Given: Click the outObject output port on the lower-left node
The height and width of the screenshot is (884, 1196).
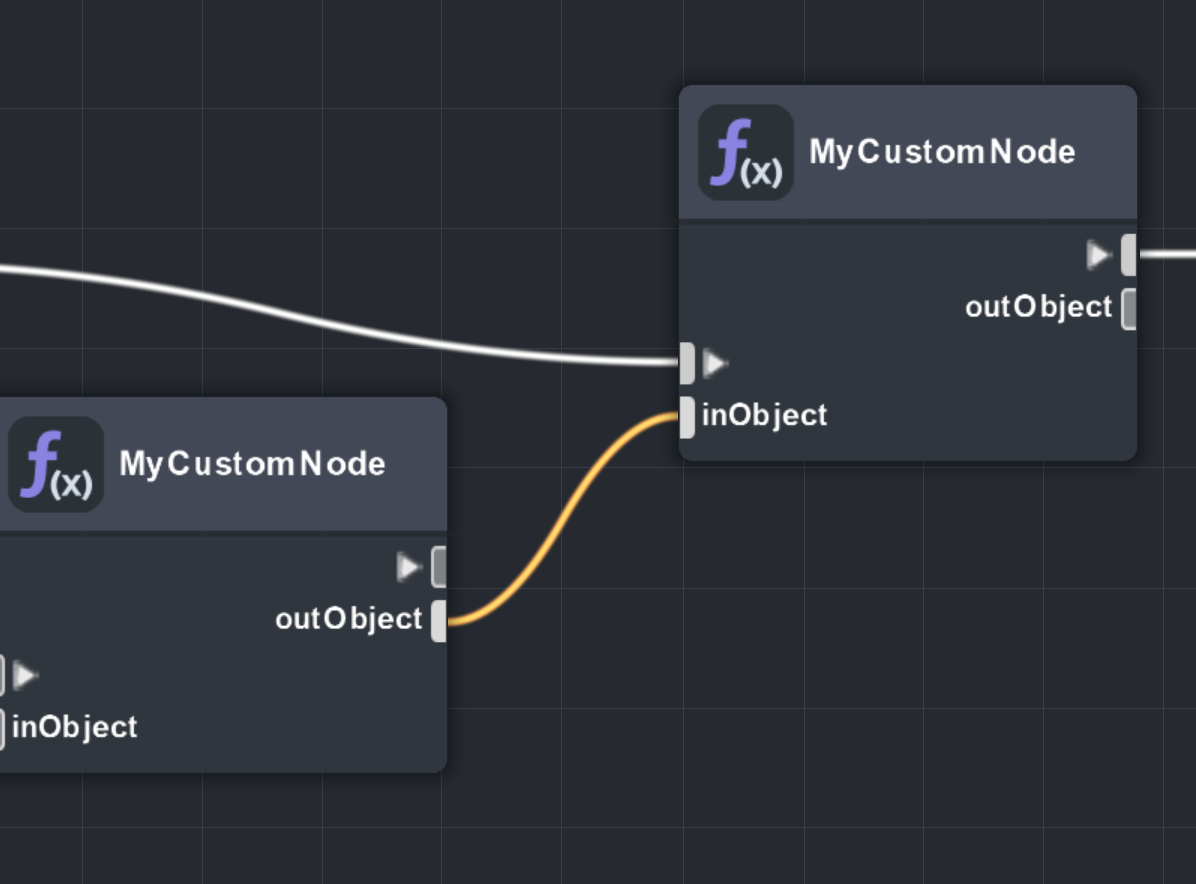Looking at the screenshot, I should [439, 621].
